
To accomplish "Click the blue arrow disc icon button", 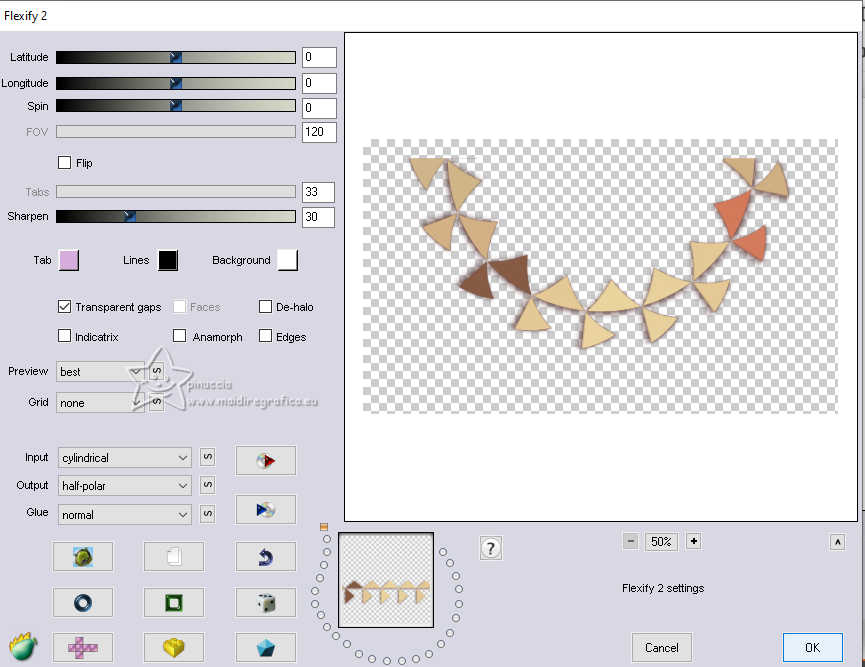I will coord(265,509).
